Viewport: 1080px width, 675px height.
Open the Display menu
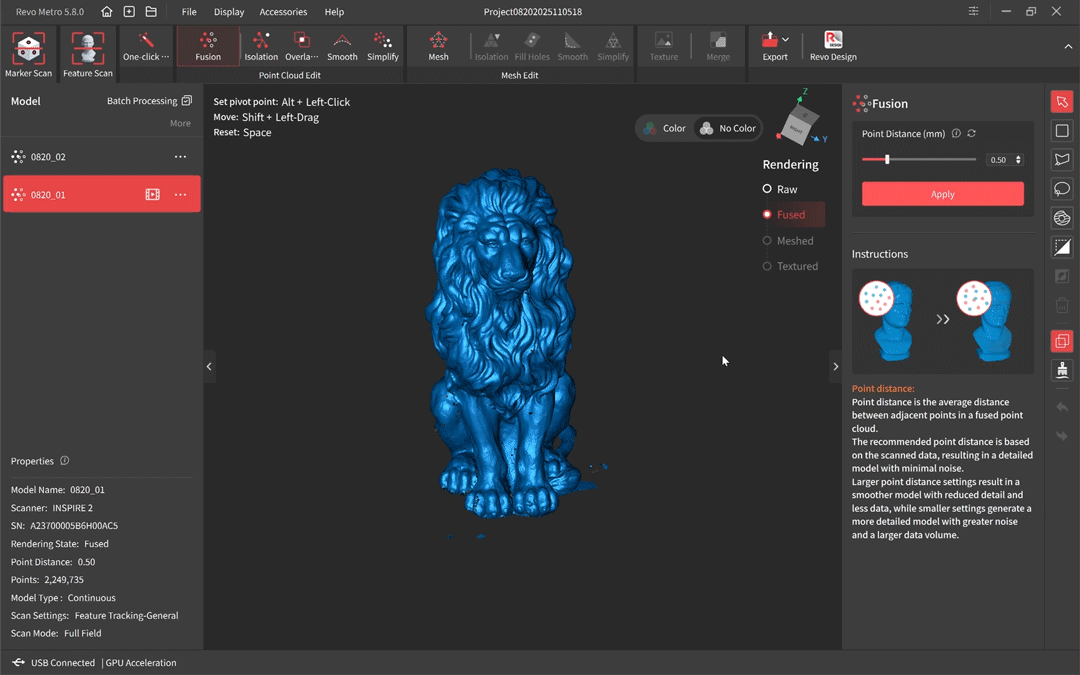[x=228, y=12]
